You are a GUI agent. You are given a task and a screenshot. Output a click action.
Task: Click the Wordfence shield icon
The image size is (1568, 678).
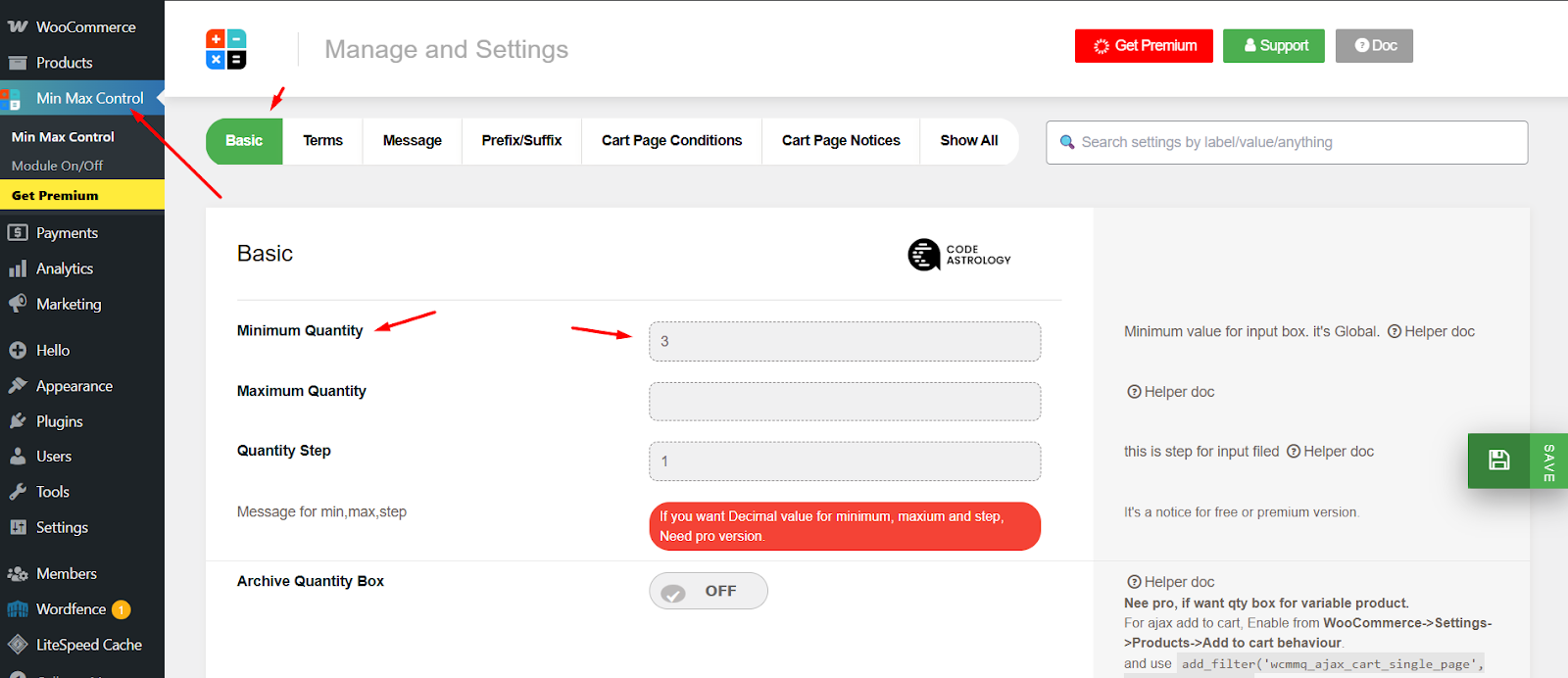click(x=18, y=609)
